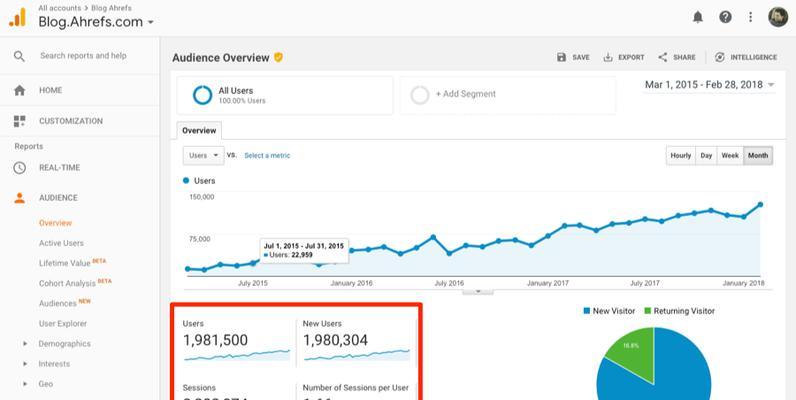Image resolution: width=796 pixels, height=400 pixels.
Task: Switch graph granularity to Hourly
Action: tap(680, 156)
